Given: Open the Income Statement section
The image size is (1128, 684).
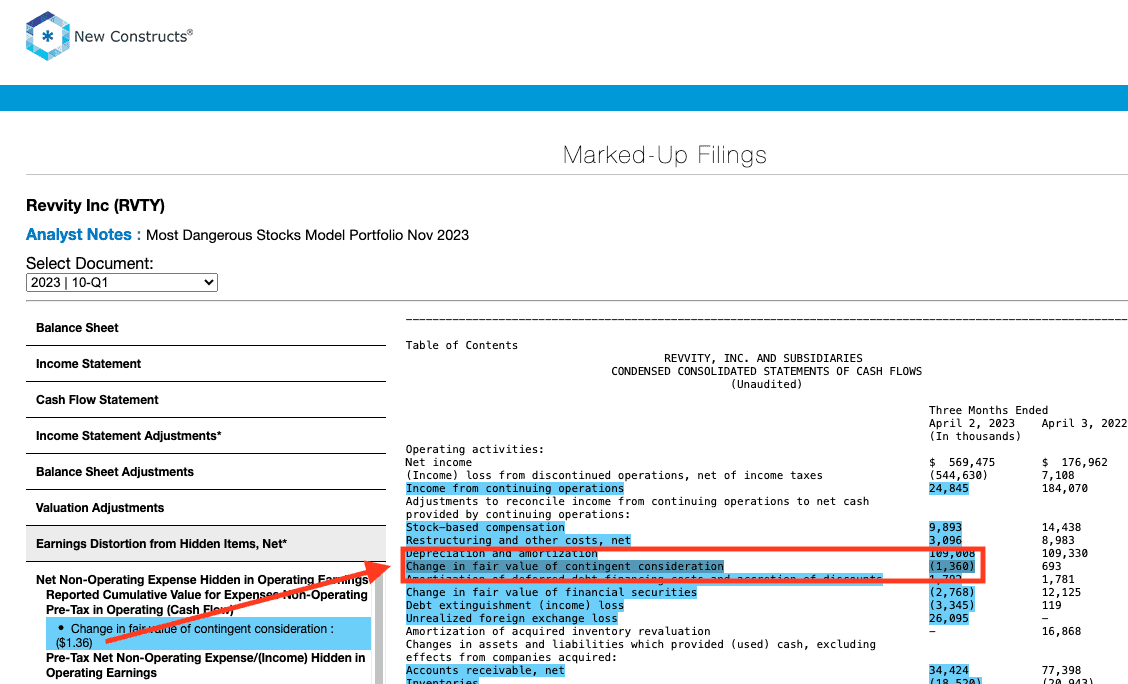Looking at the screenshot, I should (88, 364).
